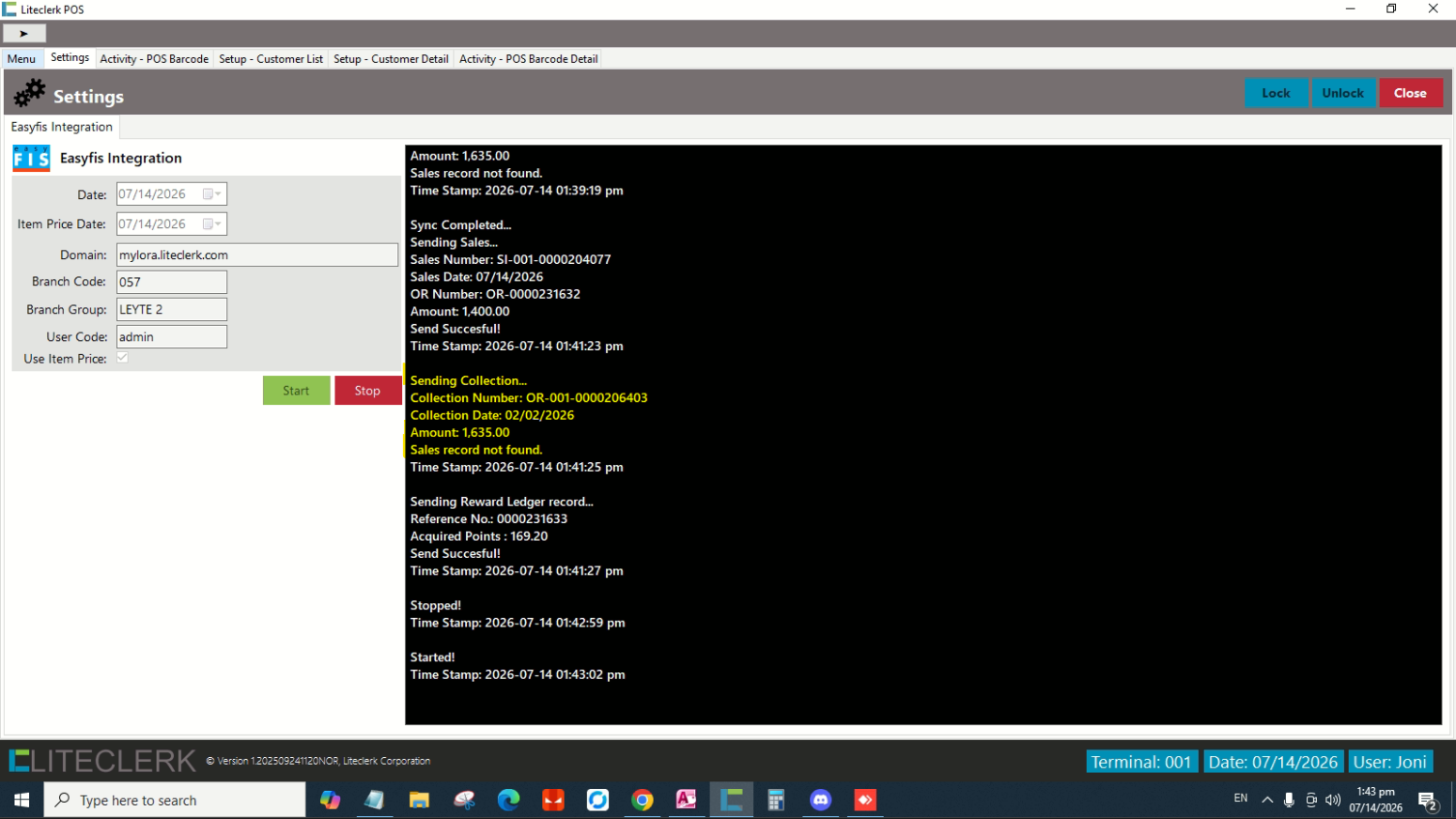This screenshot has width=1456, height=819.
Task: Open the Windows Start menu
Action: pos(22,800)
